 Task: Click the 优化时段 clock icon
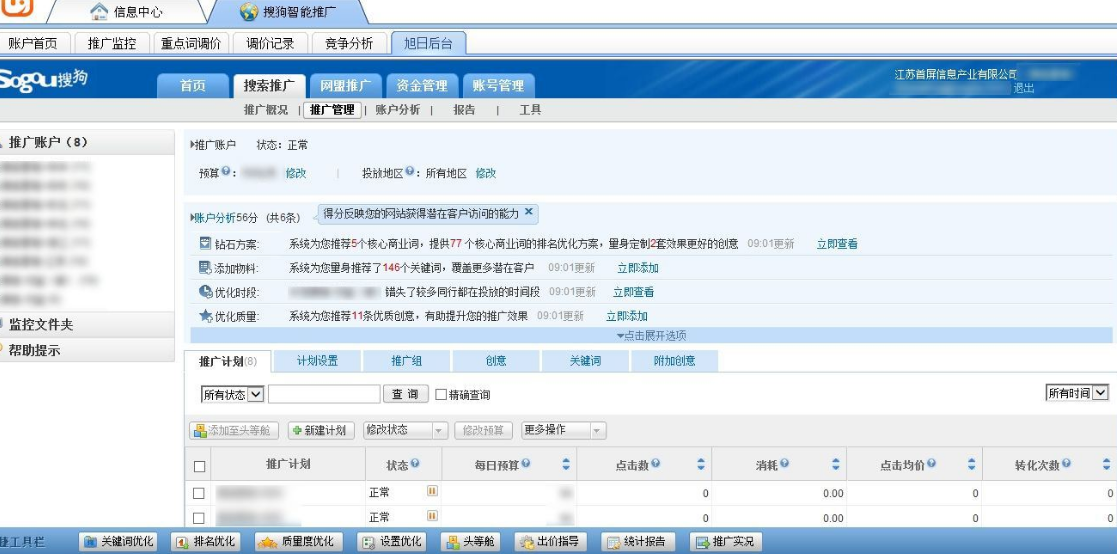click(x=205, y=291)
